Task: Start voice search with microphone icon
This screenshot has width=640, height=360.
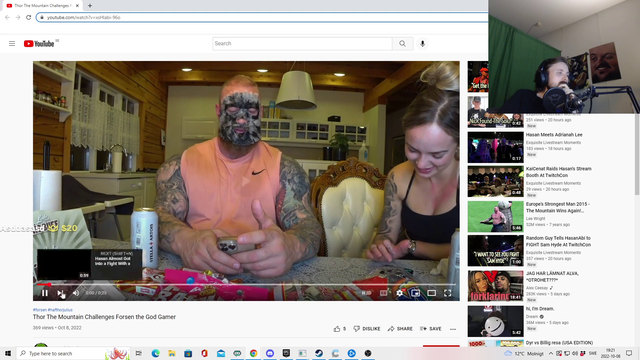Action: [422, 43]
